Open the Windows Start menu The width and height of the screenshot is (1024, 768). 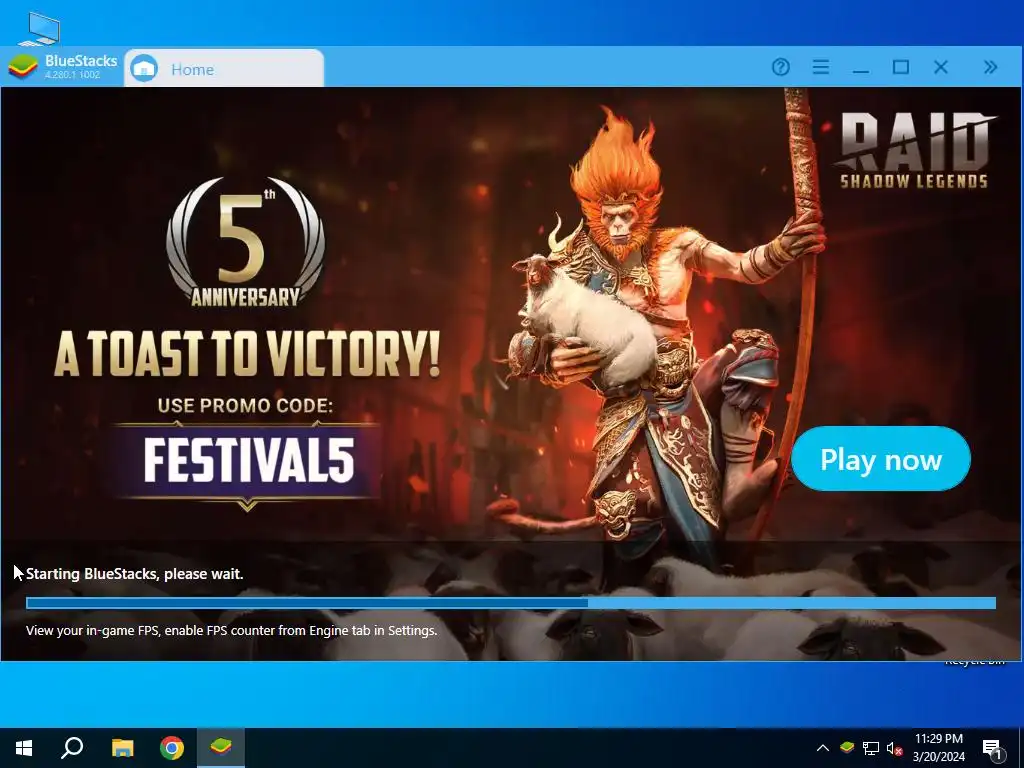(24, 748)
